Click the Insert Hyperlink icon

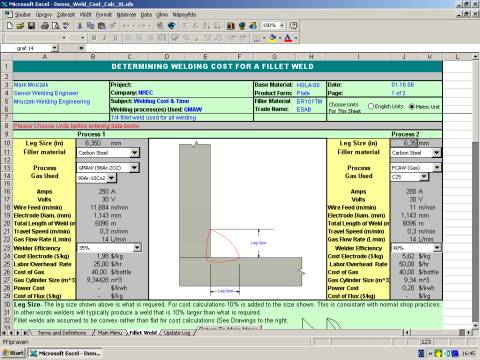[x=161, y=26]
